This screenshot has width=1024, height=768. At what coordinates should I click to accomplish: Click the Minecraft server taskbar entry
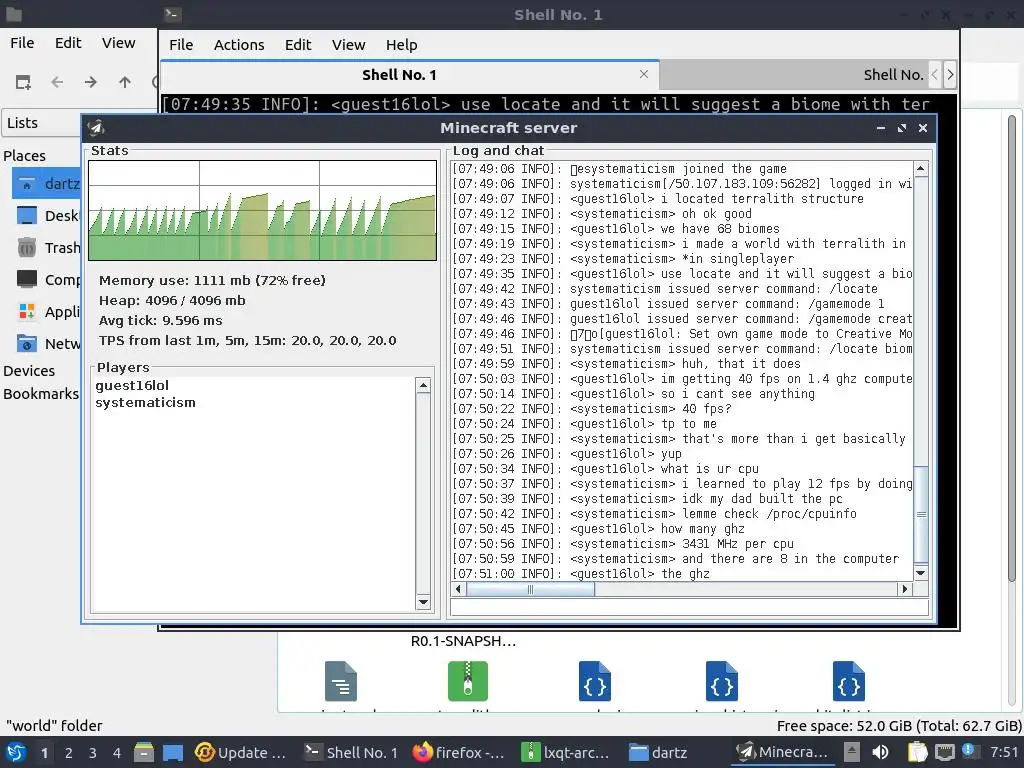[x=784, y=752]
